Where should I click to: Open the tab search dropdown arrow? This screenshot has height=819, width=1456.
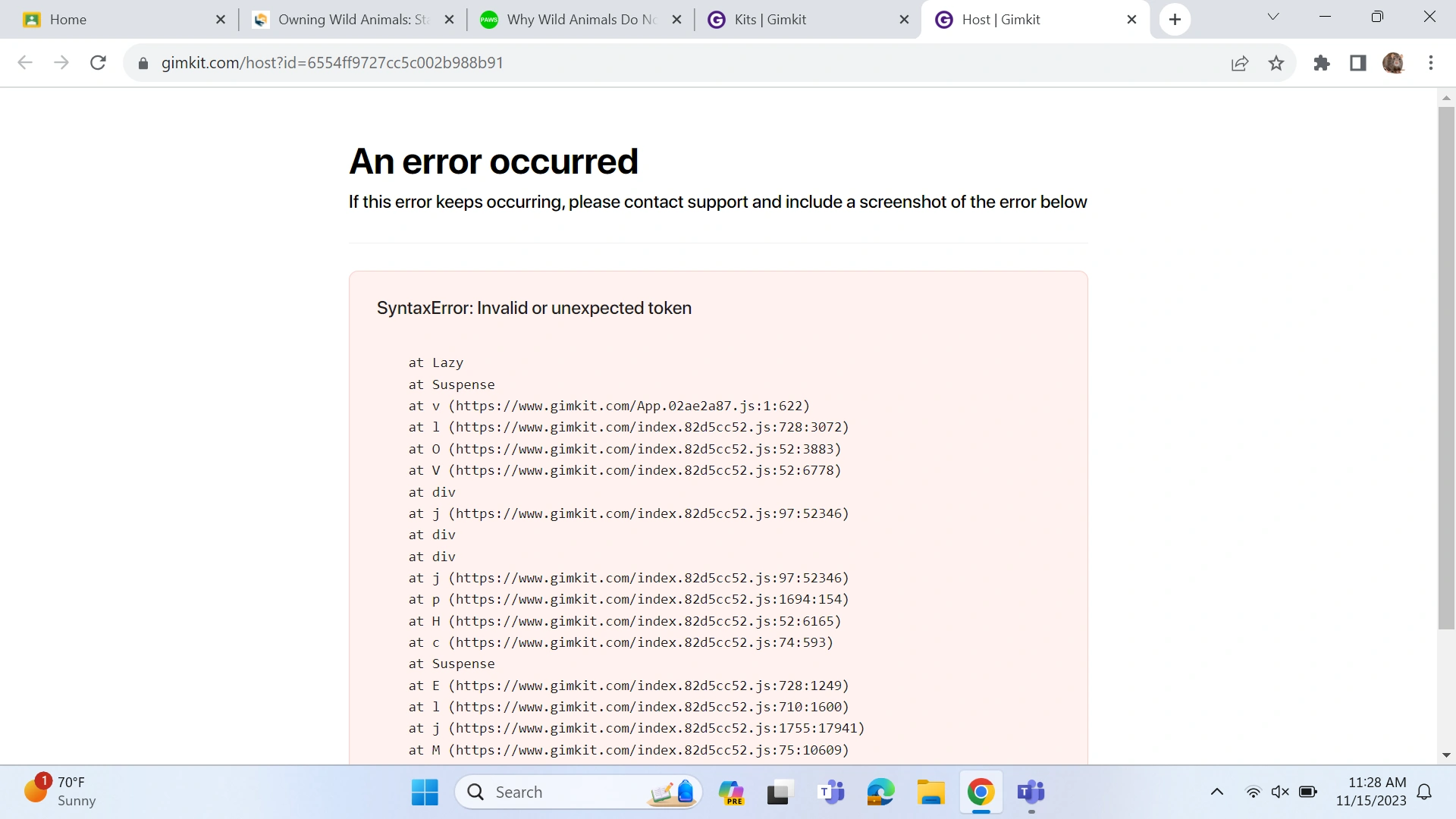click(1273, 16)
